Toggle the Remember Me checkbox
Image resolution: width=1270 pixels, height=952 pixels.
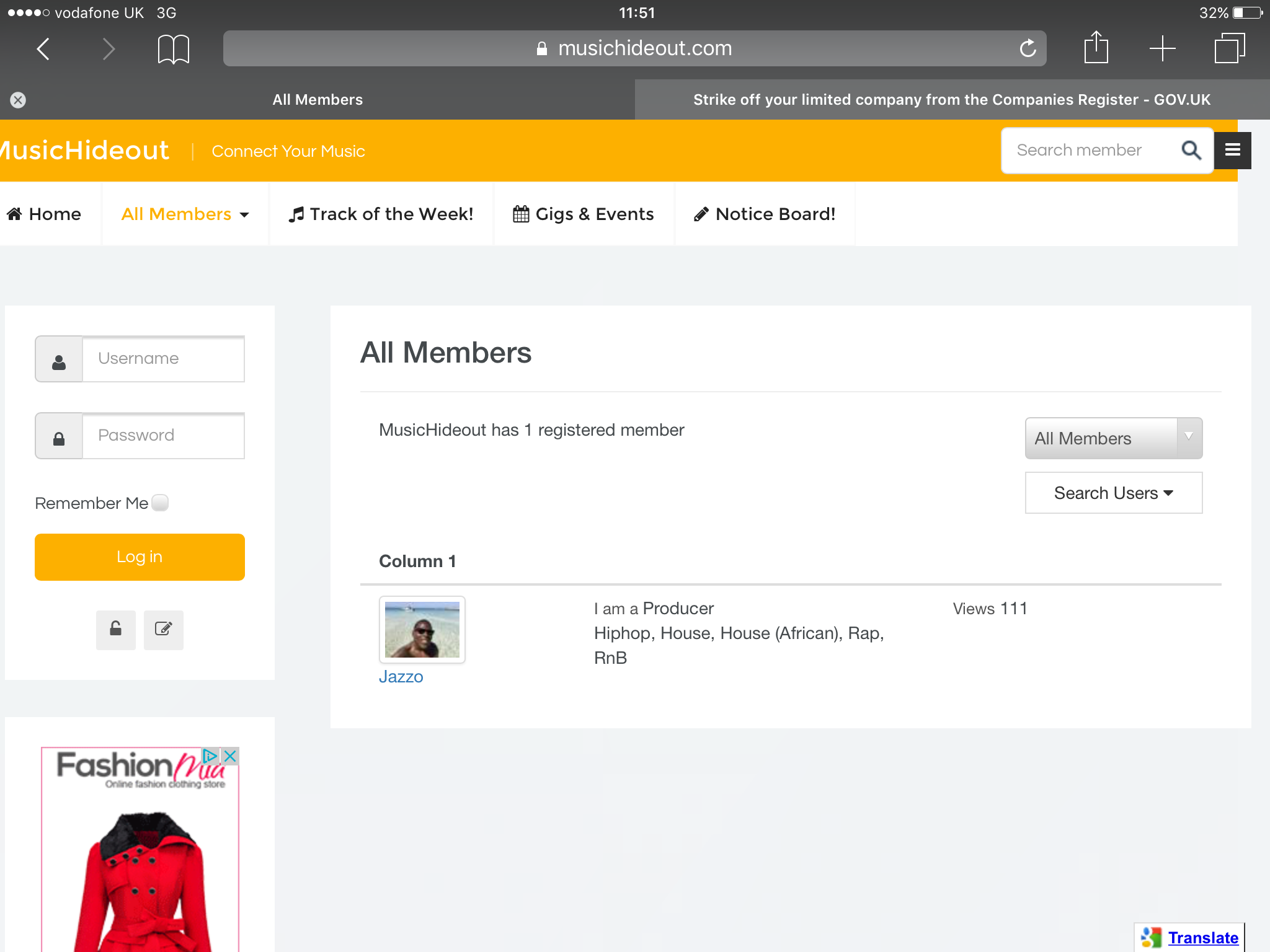[x=160, y=503]
